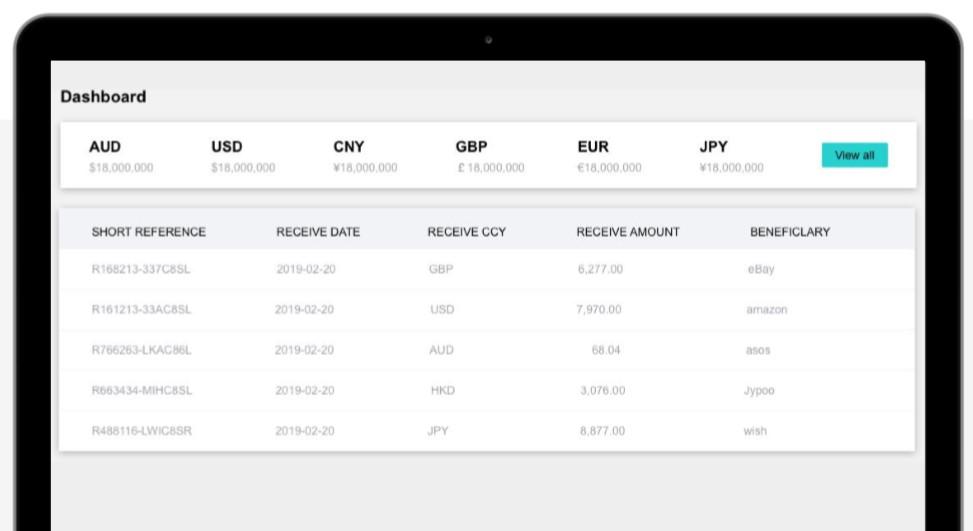This screenshot has width=973, height=531.
Task: Click the RECEIVE AMOUNT column header
Action: coord(628,232)
